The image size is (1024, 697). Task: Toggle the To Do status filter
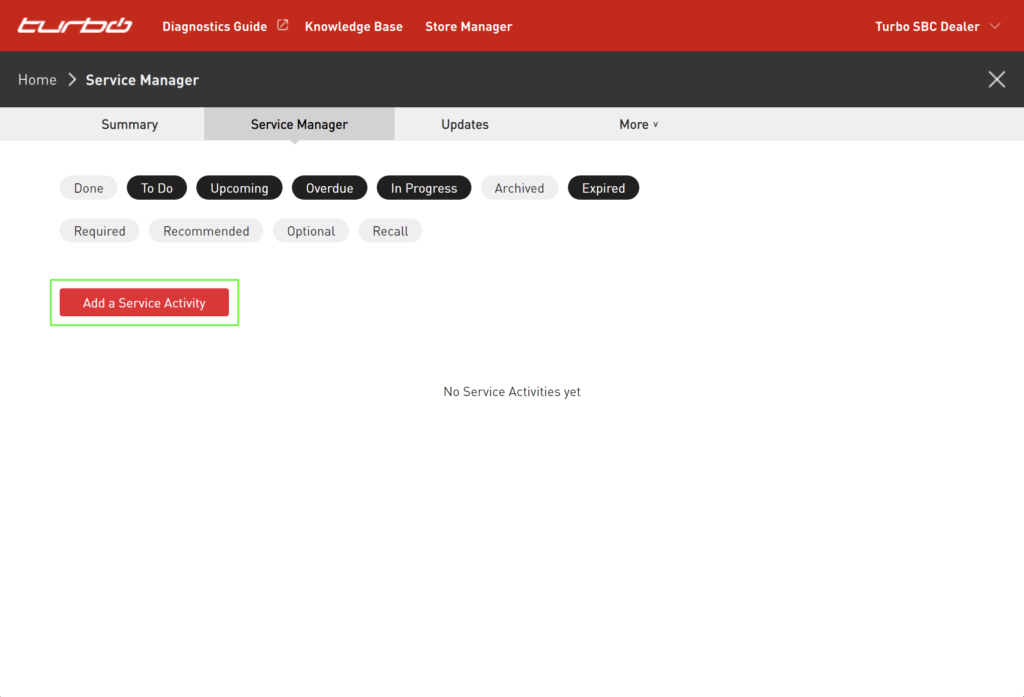point(157,188)
